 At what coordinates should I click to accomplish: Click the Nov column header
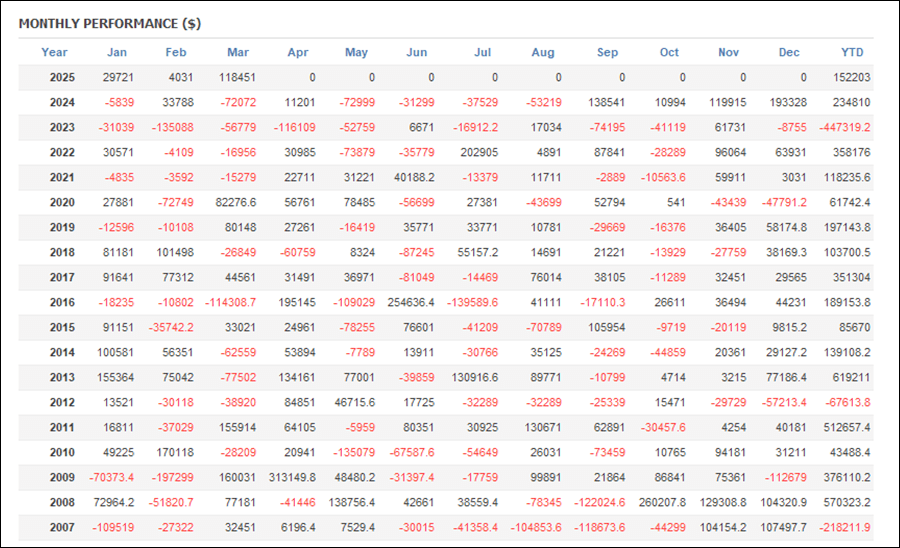[x=728, y=52]
